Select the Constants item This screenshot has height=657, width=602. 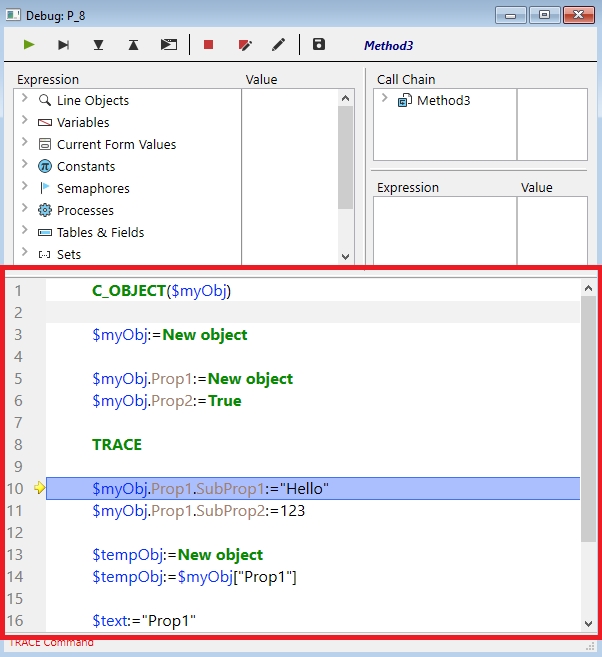(x=86, y=166)
